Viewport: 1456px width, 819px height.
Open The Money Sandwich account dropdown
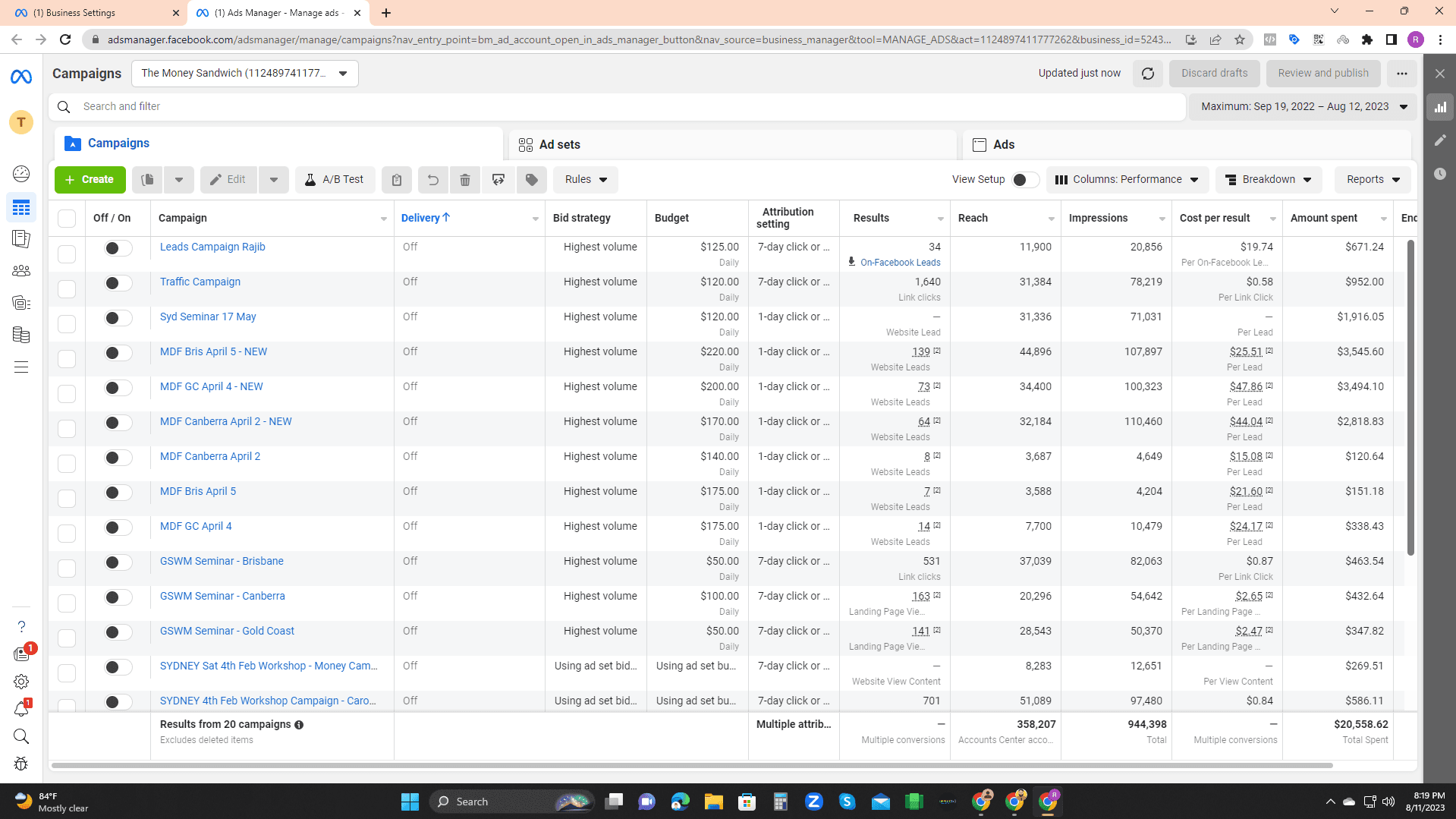pos(245,74)
